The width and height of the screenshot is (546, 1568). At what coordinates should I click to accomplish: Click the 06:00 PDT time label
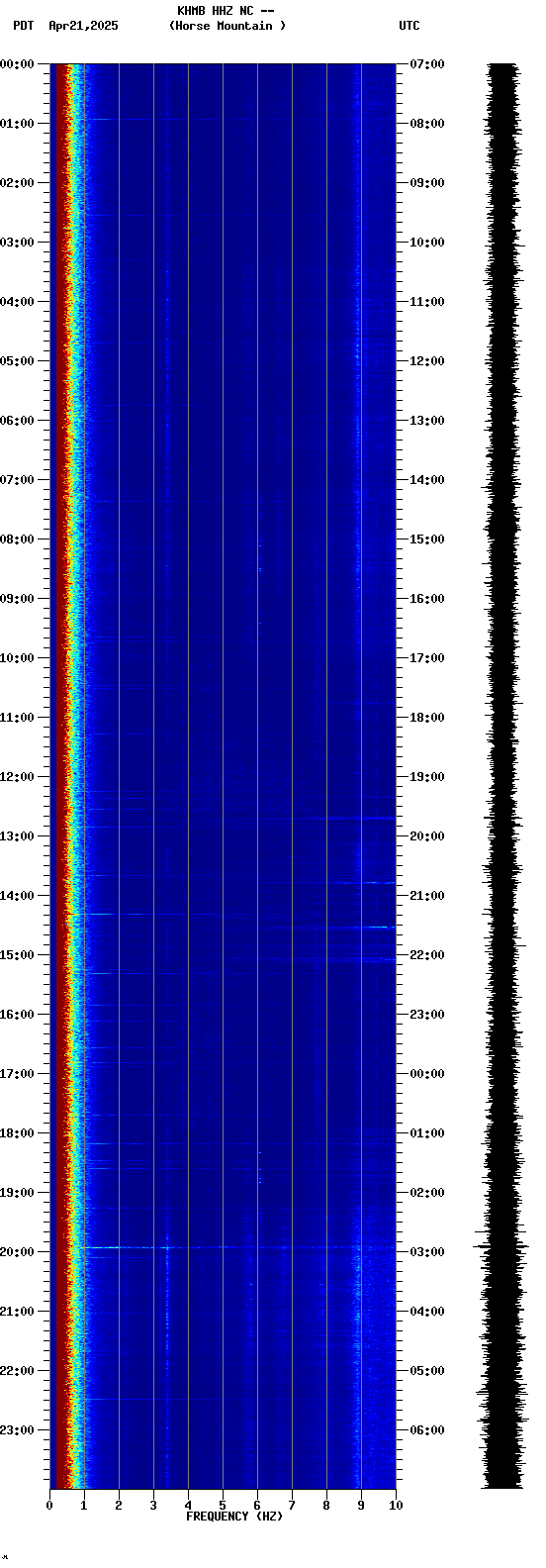(x=17, y=421)
